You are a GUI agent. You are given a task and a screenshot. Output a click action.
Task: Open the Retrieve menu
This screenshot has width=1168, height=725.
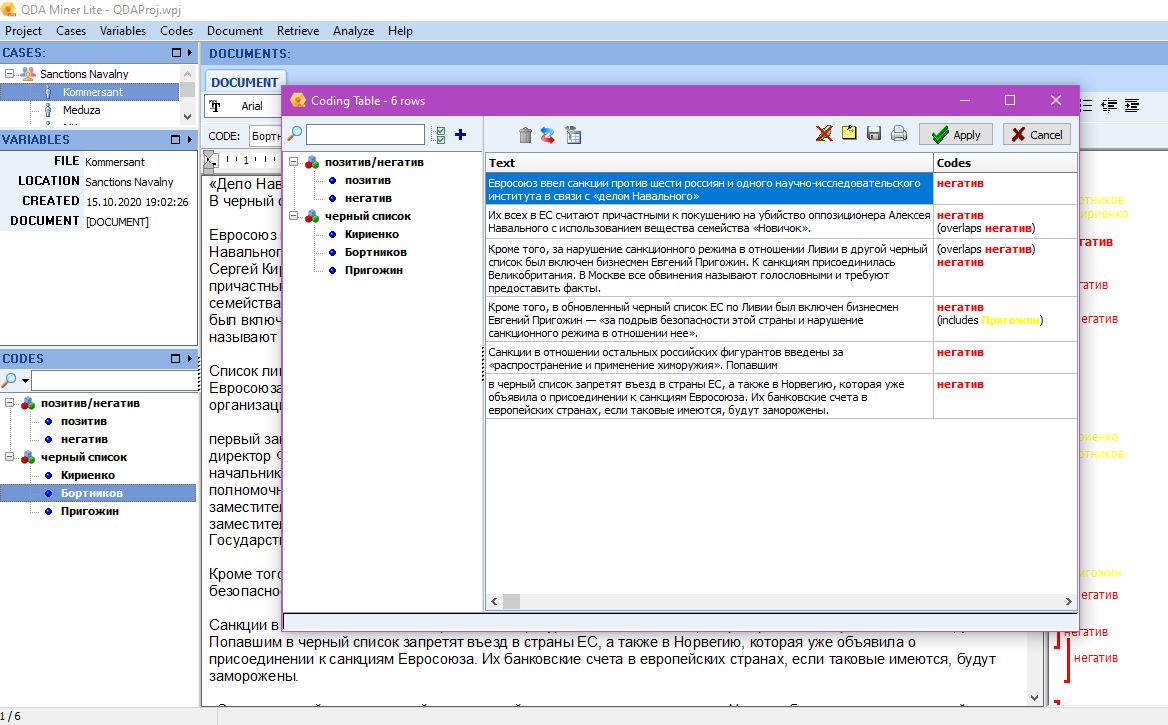298,31
